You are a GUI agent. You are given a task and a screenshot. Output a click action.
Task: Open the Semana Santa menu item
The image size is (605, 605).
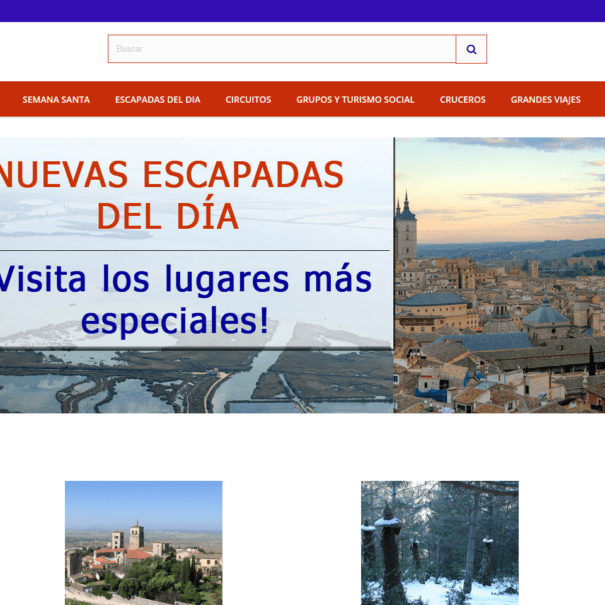[56, 100]
